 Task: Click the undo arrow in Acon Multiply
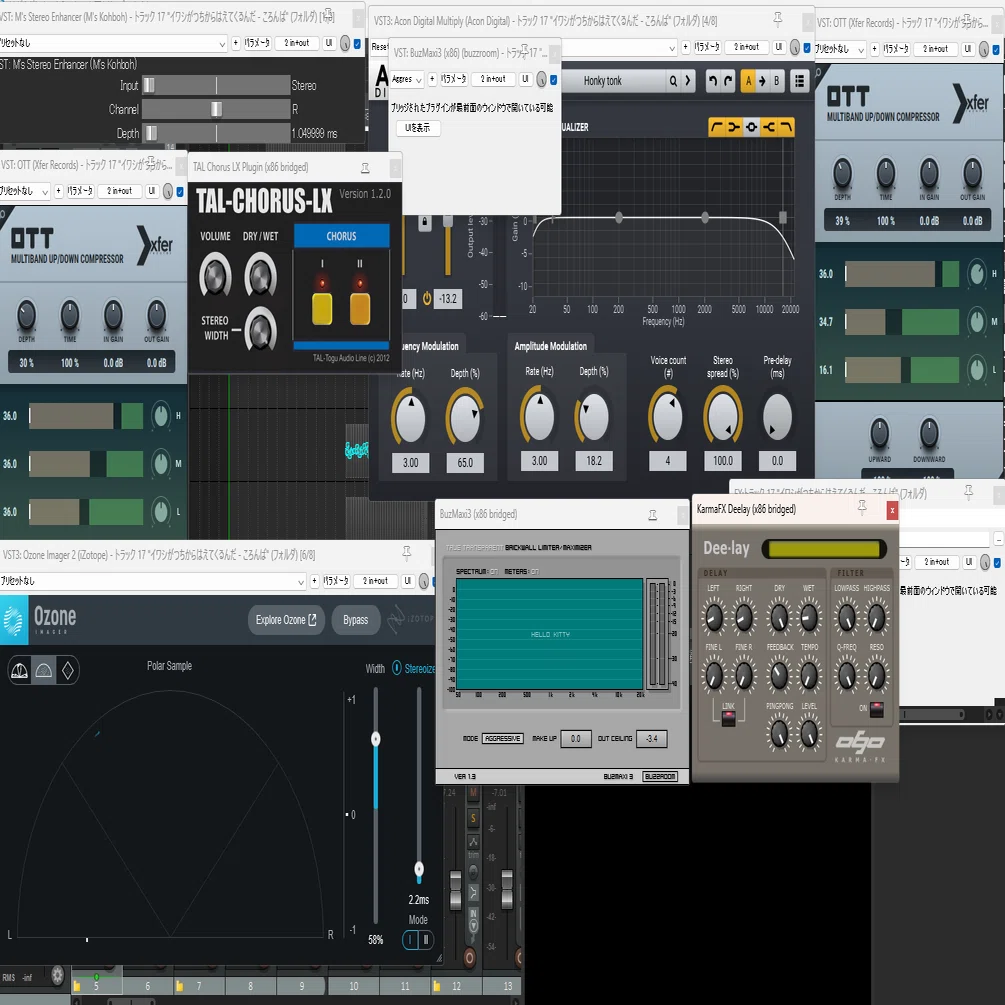[x=713, y=81]
